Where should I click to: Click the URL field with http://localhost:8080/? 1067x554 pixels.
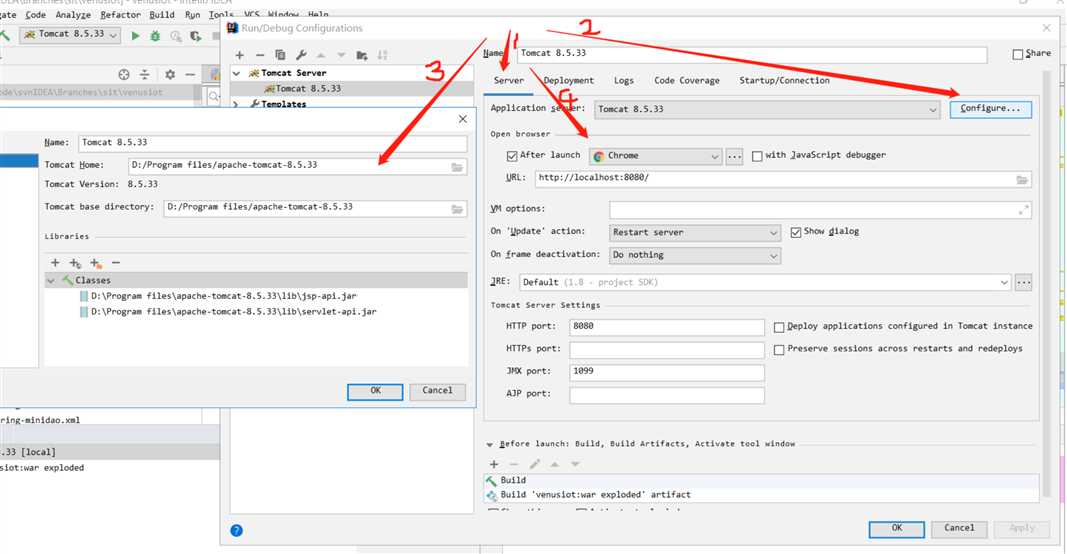[783, 178]
